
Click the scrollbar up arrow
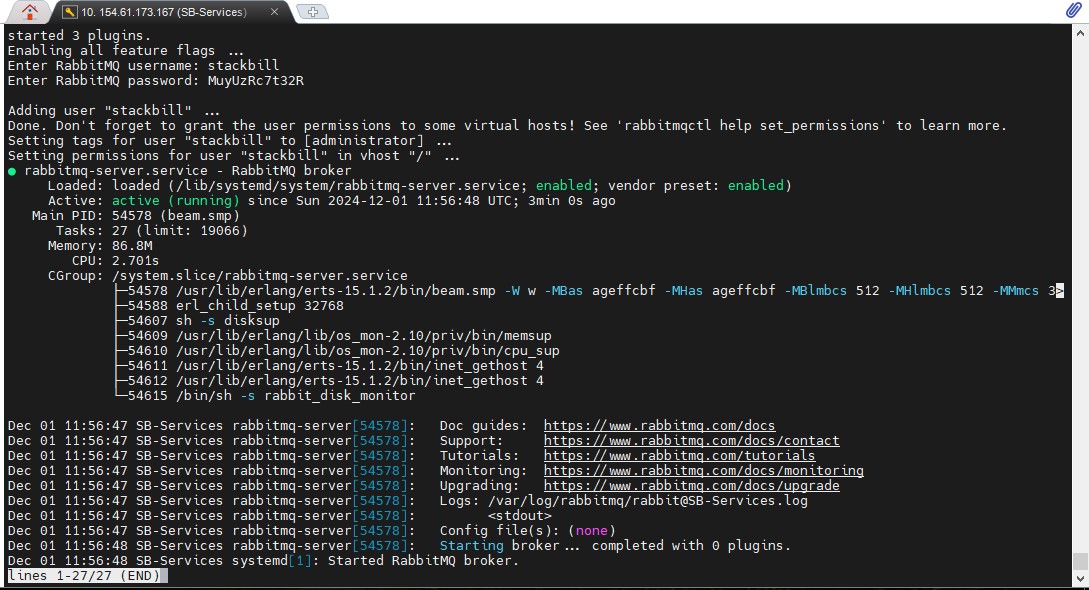[1080, 33]
